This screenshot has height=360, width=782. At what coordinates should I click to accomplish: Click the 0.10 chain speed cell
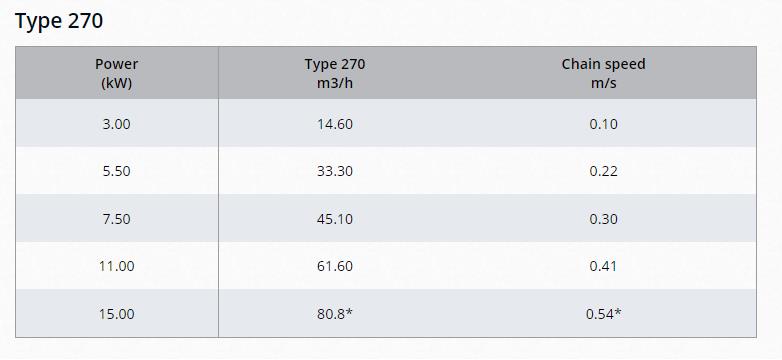(x=603, y=124)
